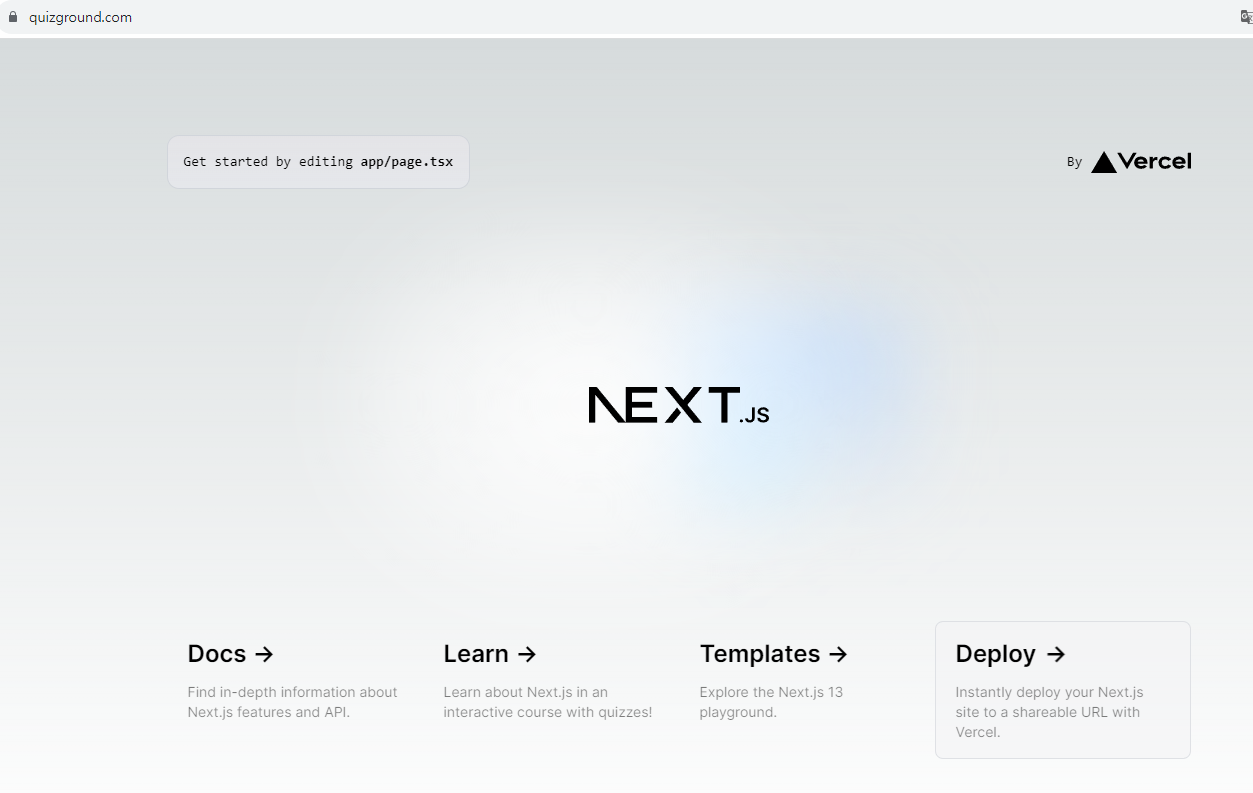Click the translate icon in address bar
This screenshot has width=1253, height=793.
[1246, 17]
